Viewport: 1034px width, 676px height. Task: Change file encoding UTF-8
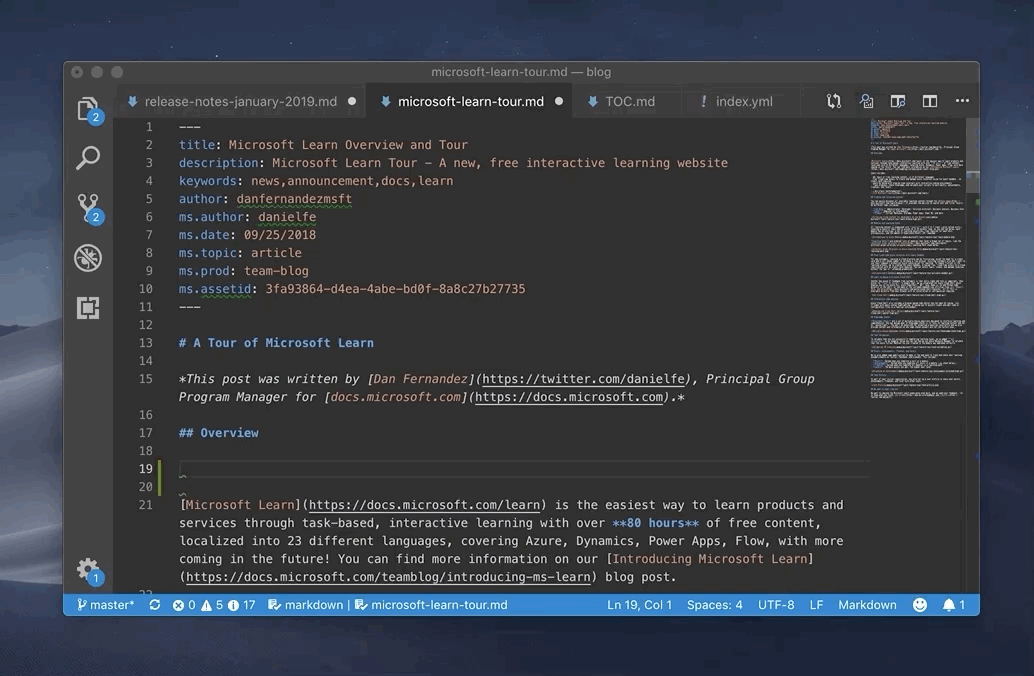click(776, 605)
